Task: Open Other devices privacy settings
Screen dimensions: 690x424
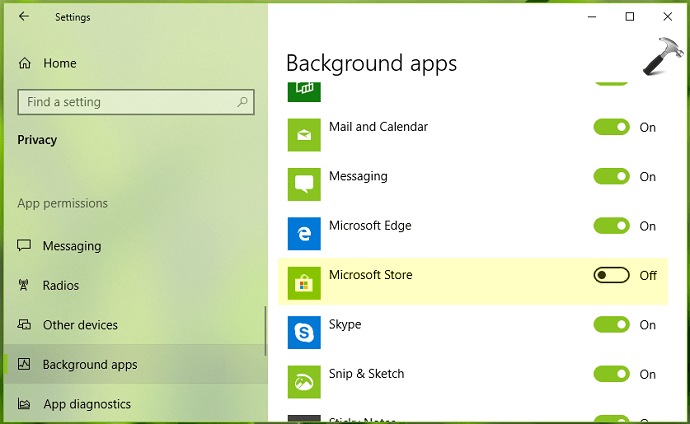Action: tap(135, 325)
